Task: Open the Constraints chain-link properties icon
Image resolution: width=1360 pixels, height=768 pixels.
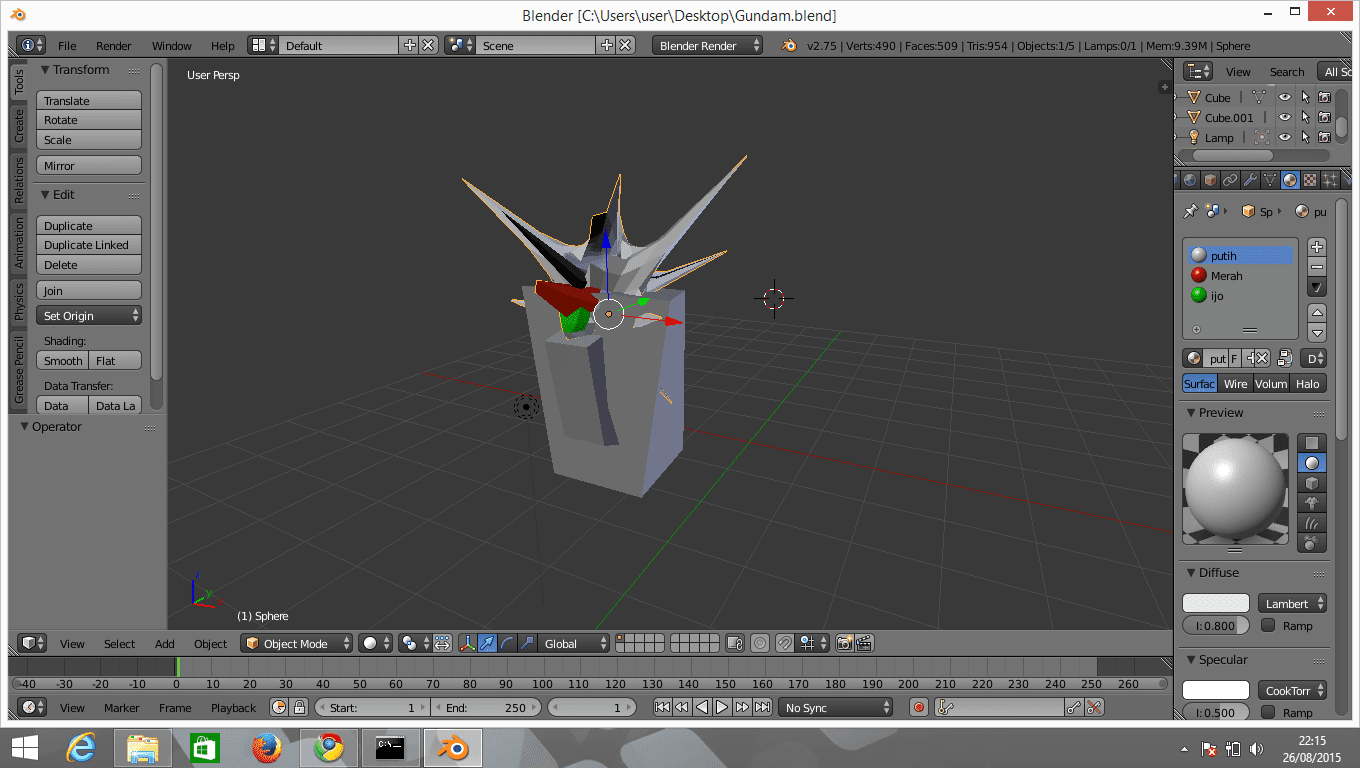Action: pos(1230,180)
